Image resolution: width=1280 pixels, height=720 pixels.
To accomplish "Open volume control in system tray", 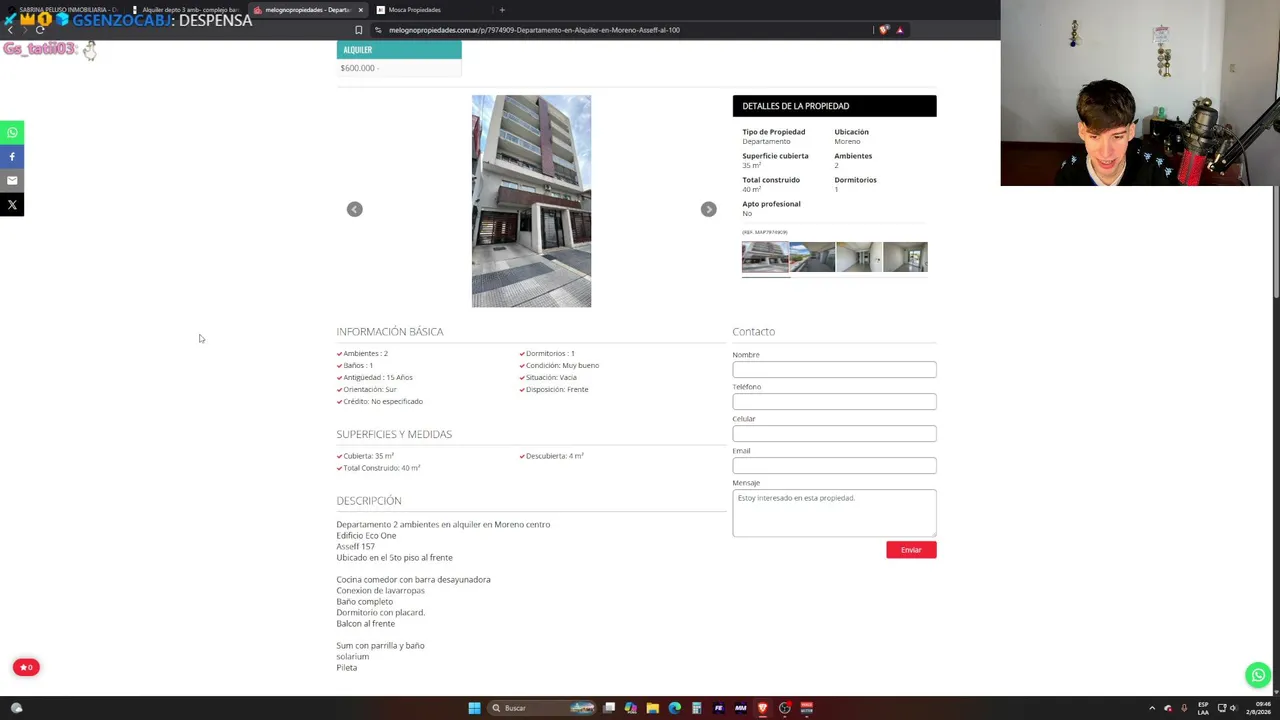I will coord(1232,708).
